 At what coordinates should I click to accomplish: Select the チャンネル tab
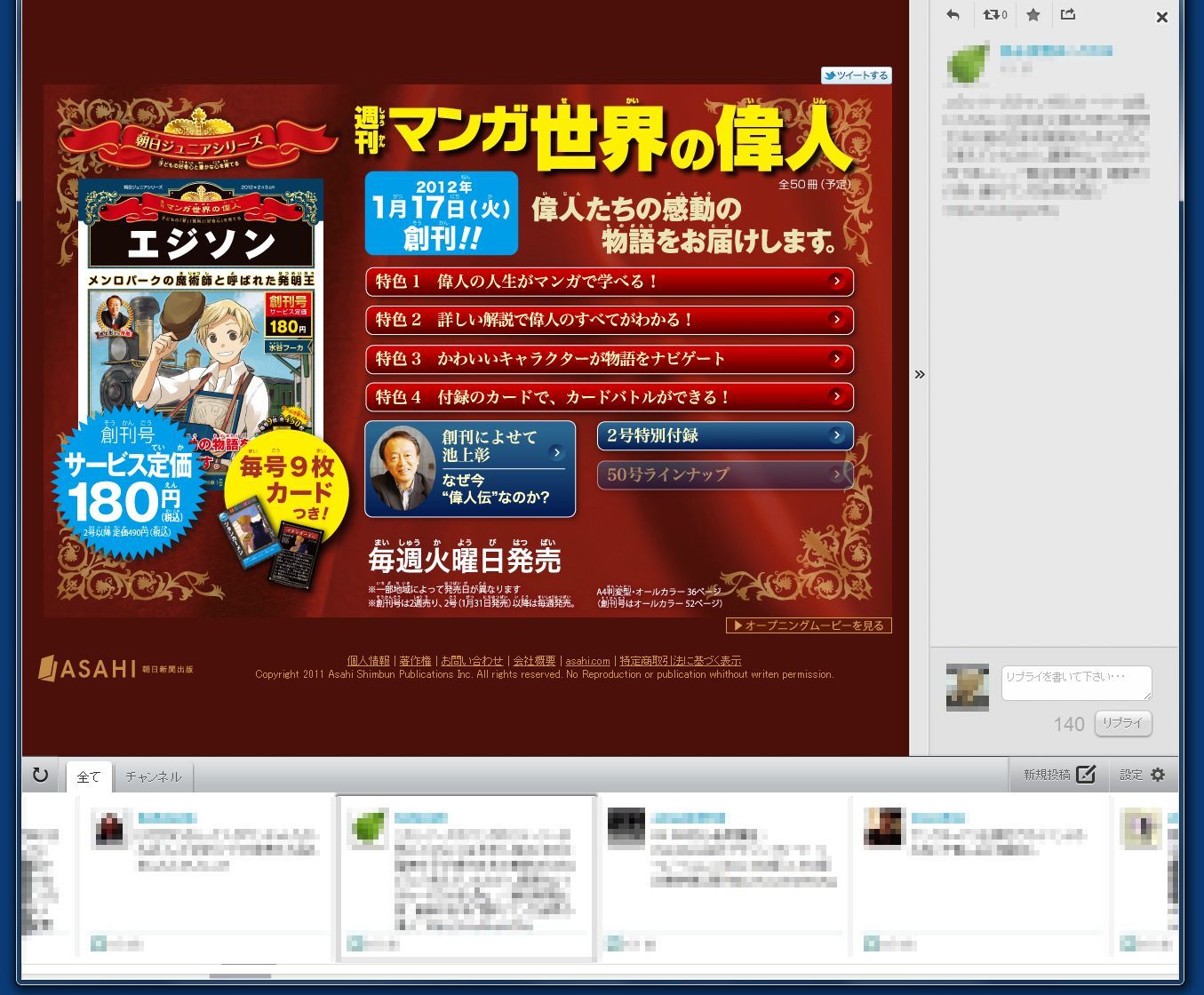[153, 776]
